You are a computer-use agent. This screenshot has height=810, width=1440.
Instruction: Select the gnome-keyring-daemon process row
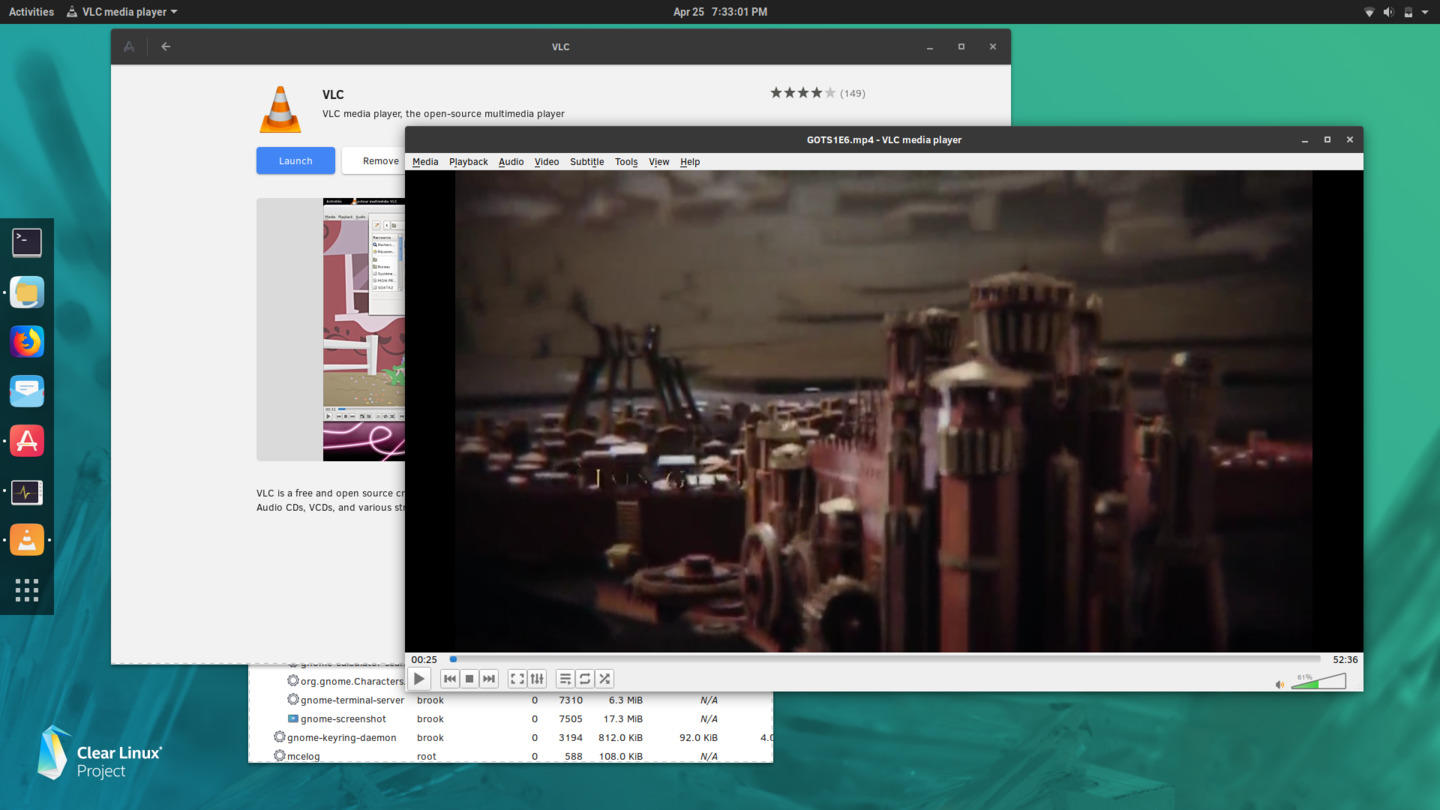click(510, 738)
